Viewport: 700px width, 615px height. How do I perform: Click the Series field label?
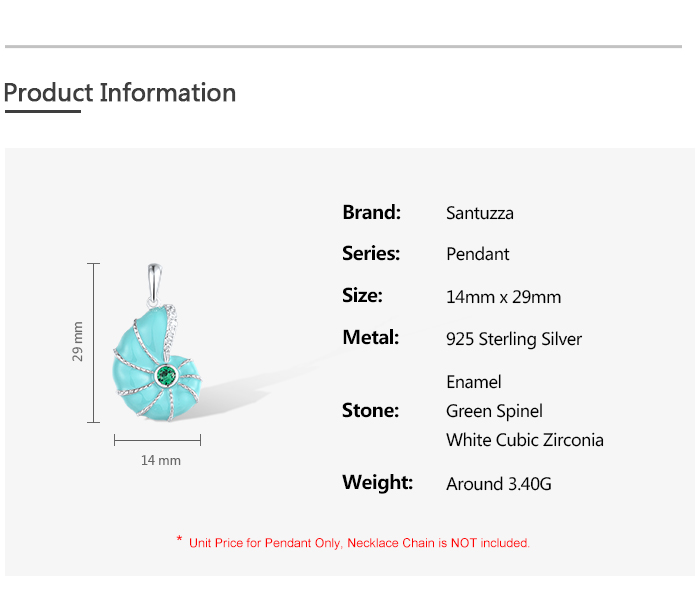(371, 254)
